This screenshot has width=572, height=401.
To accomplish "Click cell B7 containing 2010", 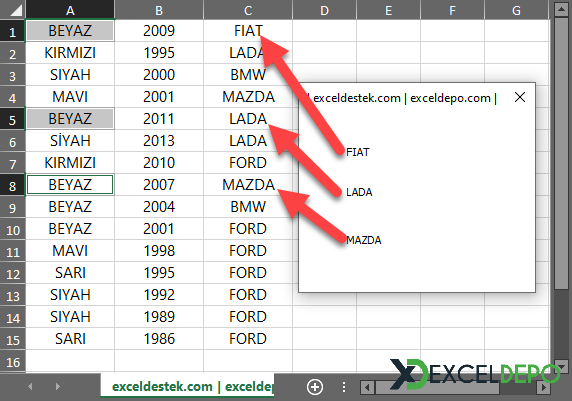I will click(x=159, y=163).
